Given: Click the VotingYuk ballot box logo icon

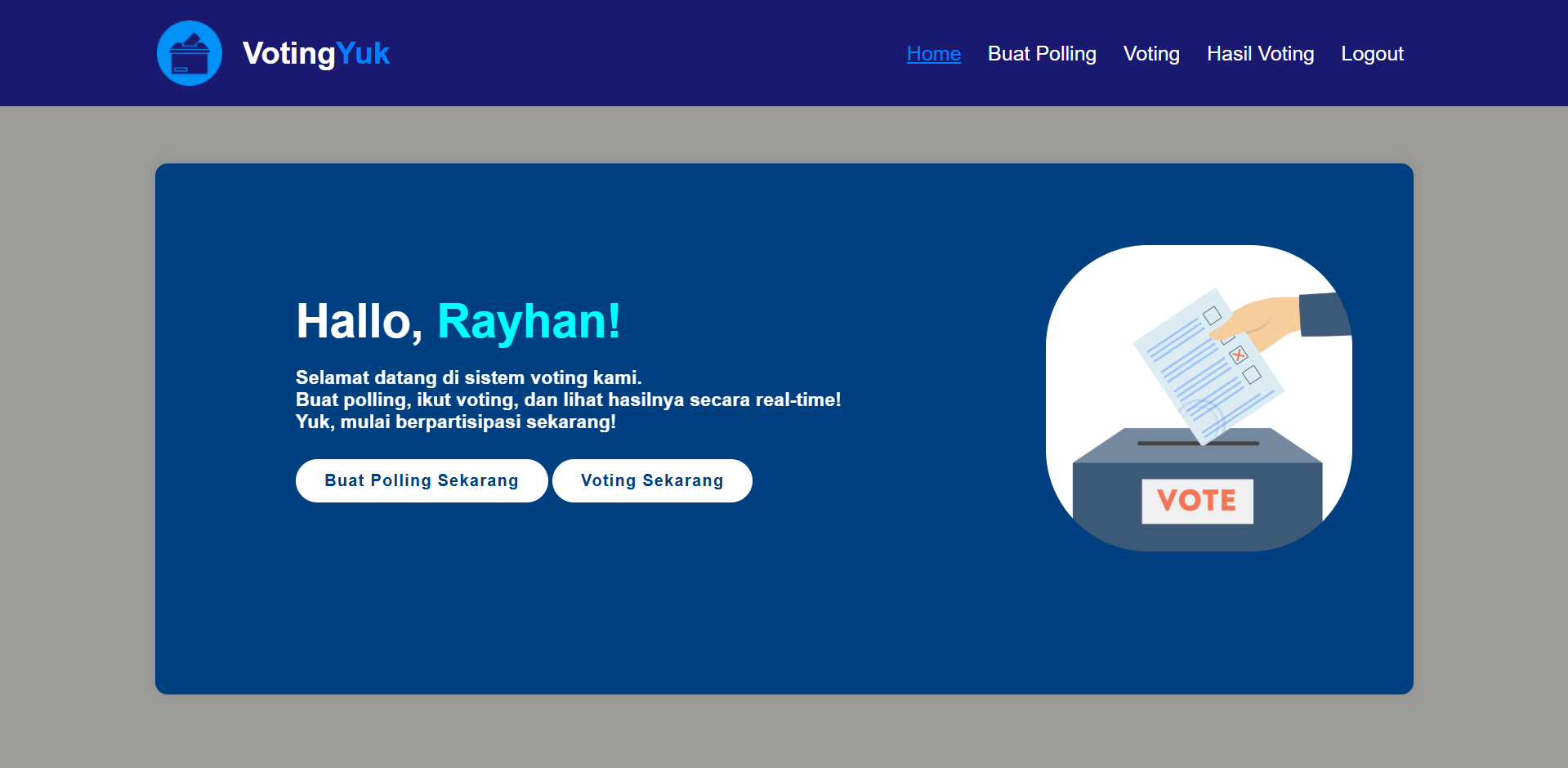Looking at the screenshot, I should (190, 53).
